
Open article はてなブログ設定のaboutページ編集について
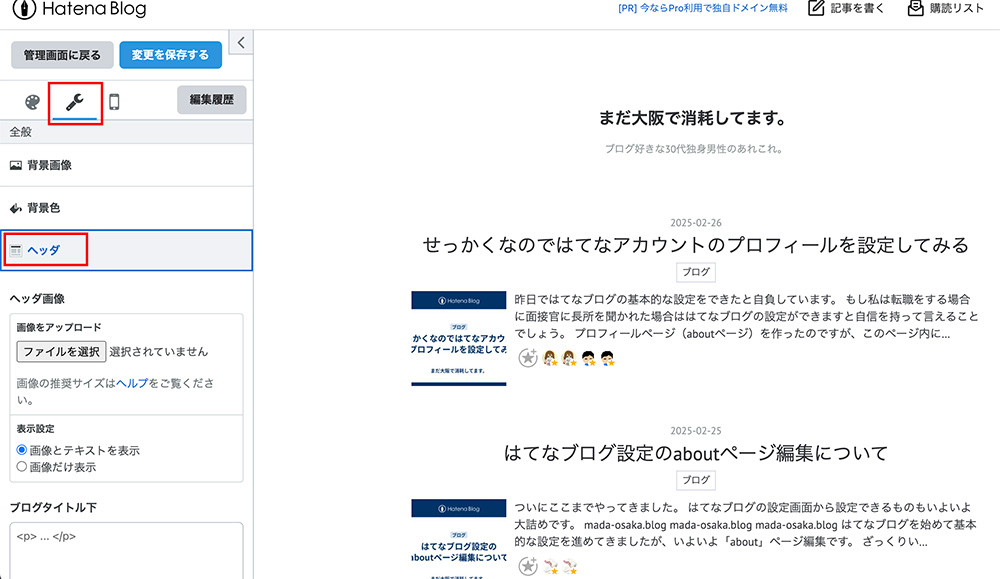point(696,453)
